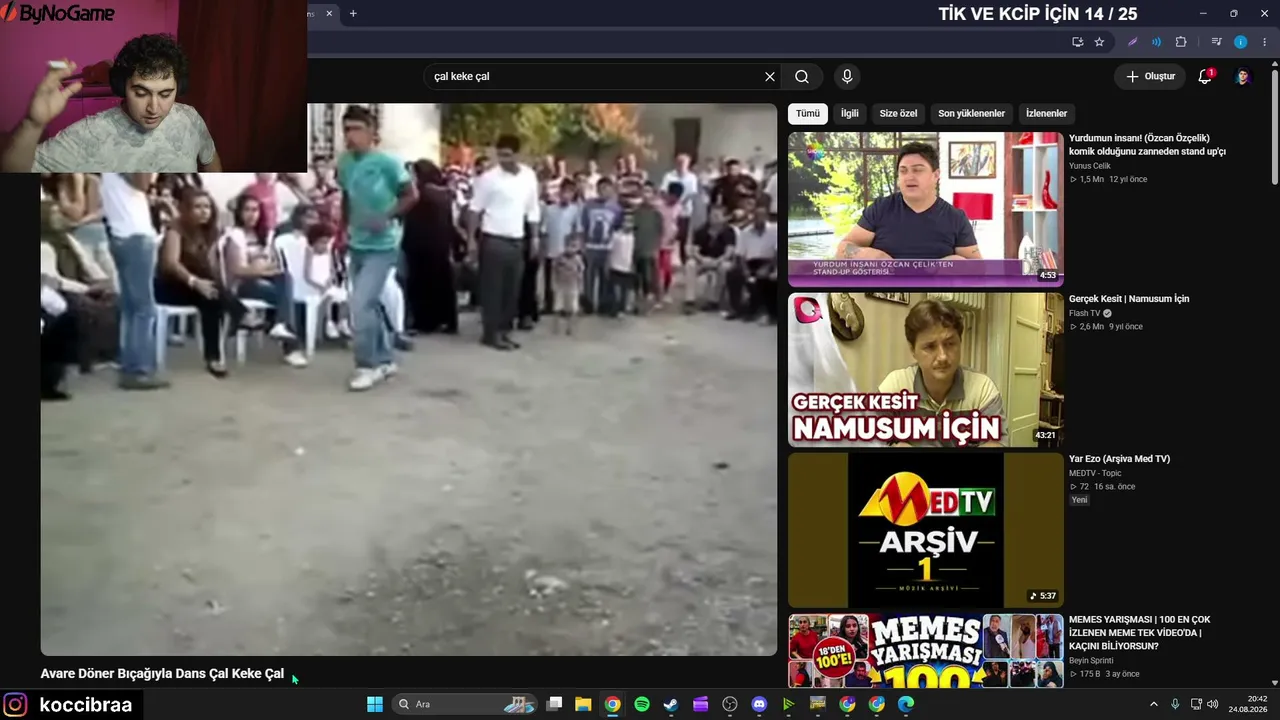Image resolution: width=1280 pixels, height=720 pixels.
Task: Open Microsoft Edge from the taskbar
Action: [x=906, y=704]
